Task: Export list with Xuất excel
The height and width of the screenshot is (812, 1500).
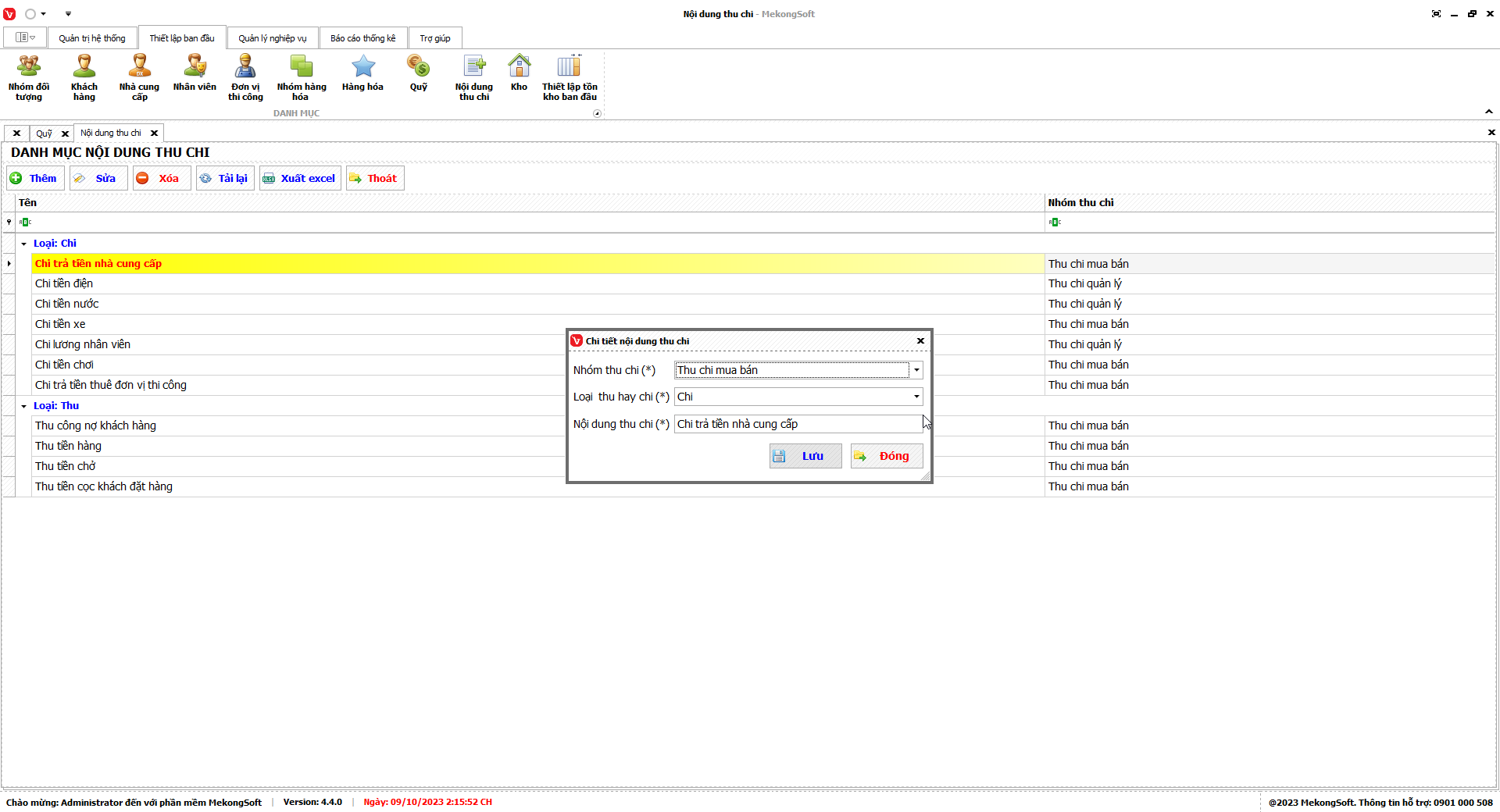Action: pos(300,178)
